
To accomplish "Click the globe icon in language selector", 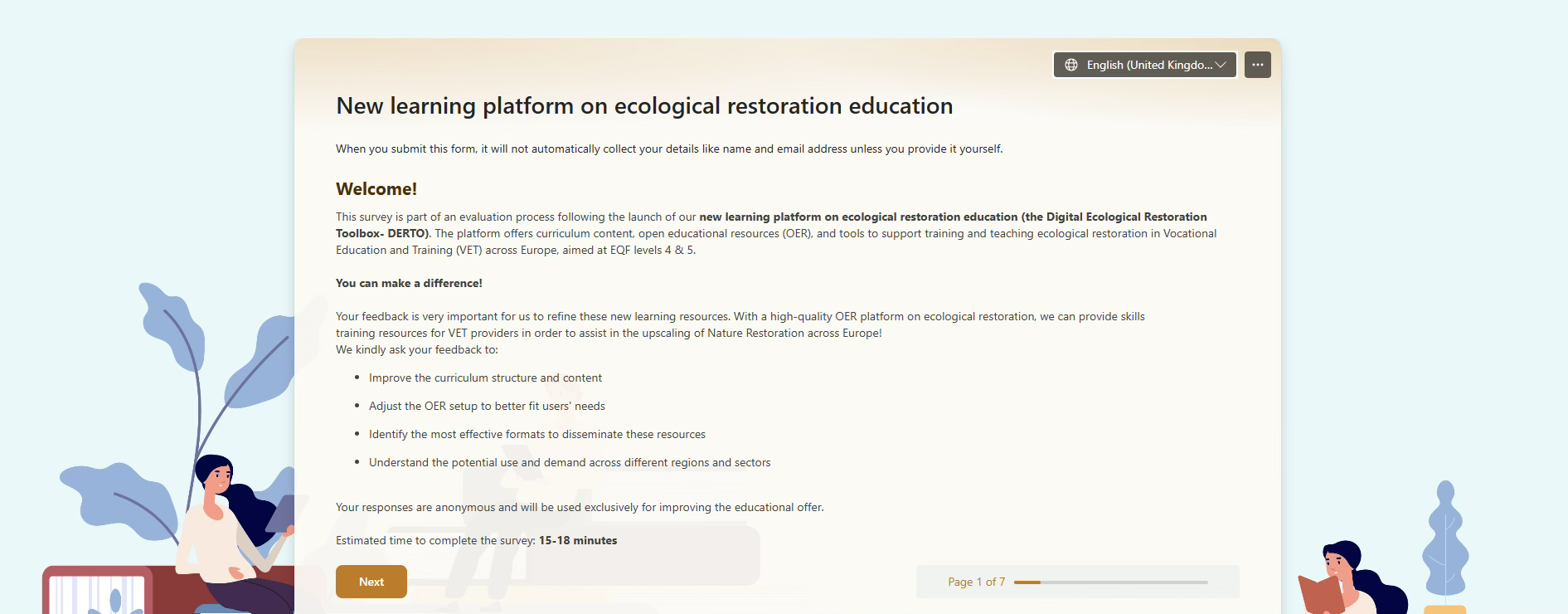I will [x=1071, y=65].
